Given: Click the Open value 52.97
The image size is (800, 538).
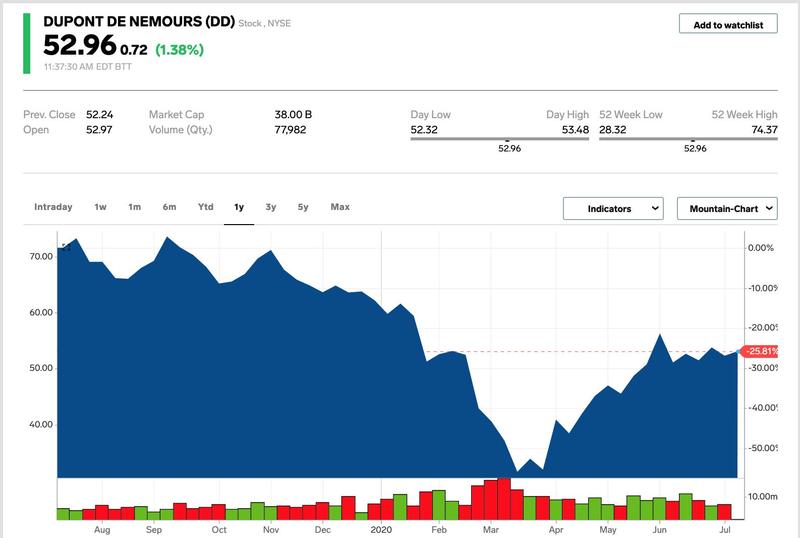Looking at the screenshot, I should point(99,130).
